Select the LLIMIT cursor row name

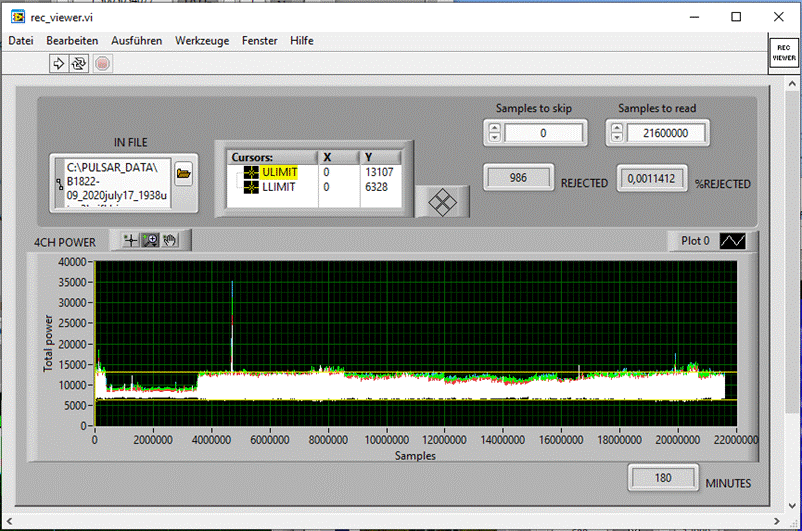pos(279,187)
